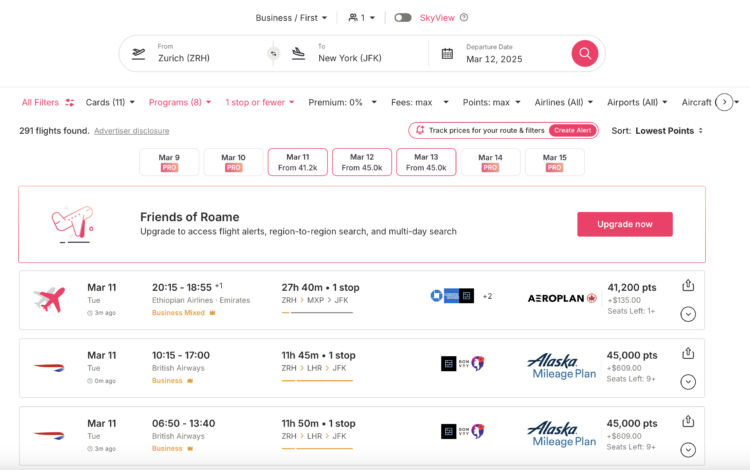The width and height of the screenshot is (750, 470).
Task: Click transfer partner icons on 10:15 flight
Action: (463, 363)
